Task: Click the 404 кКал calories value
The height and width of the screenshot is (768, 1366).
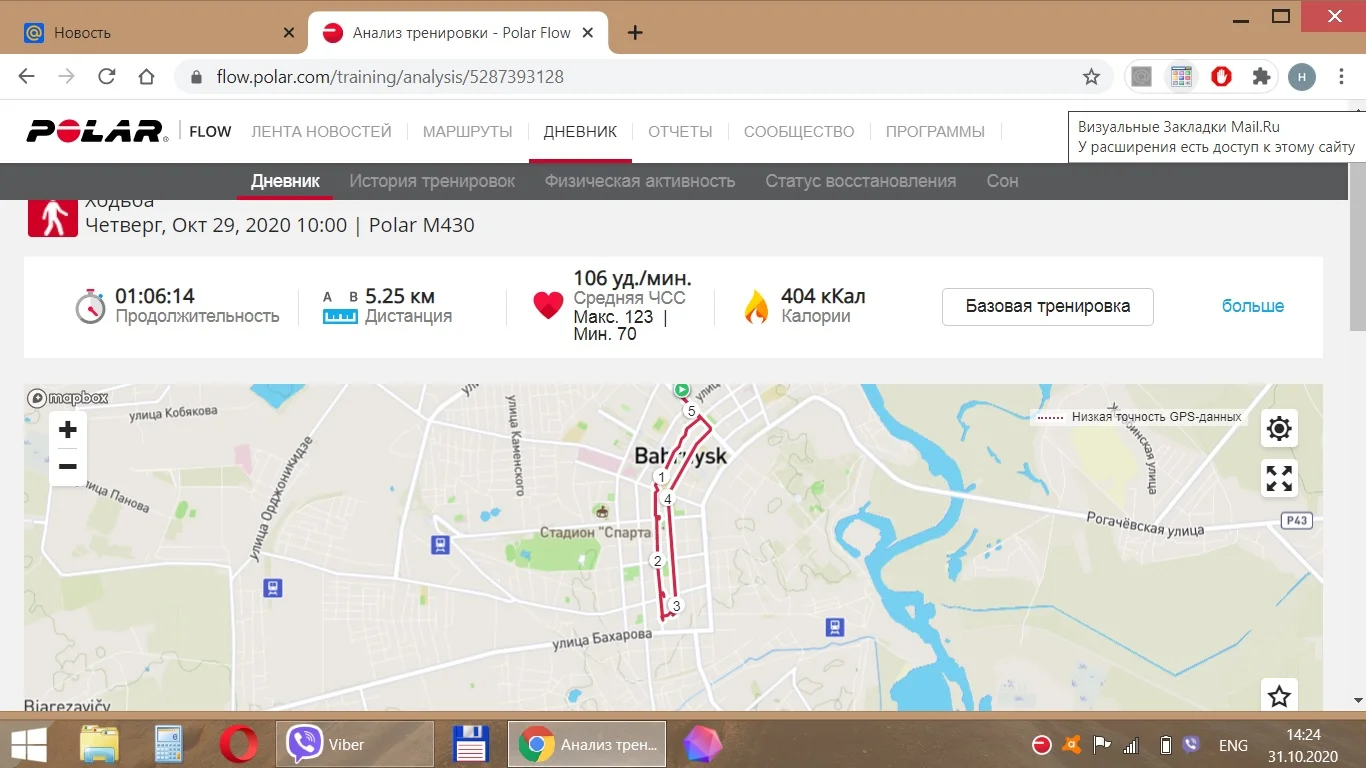Action: 823,296
